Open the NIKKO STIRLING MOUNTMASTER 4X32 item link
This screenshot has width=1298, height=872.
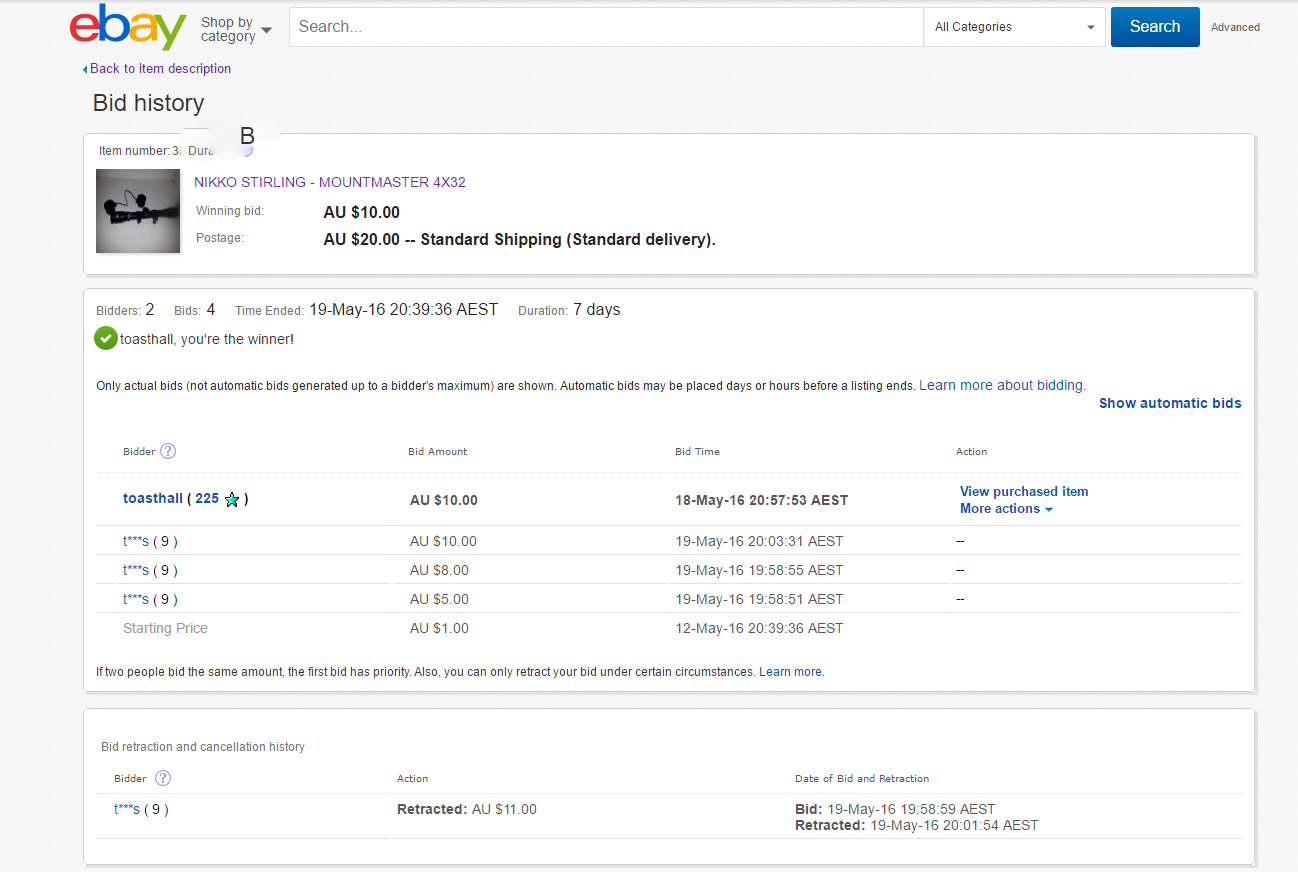click(x=330, y=182)
